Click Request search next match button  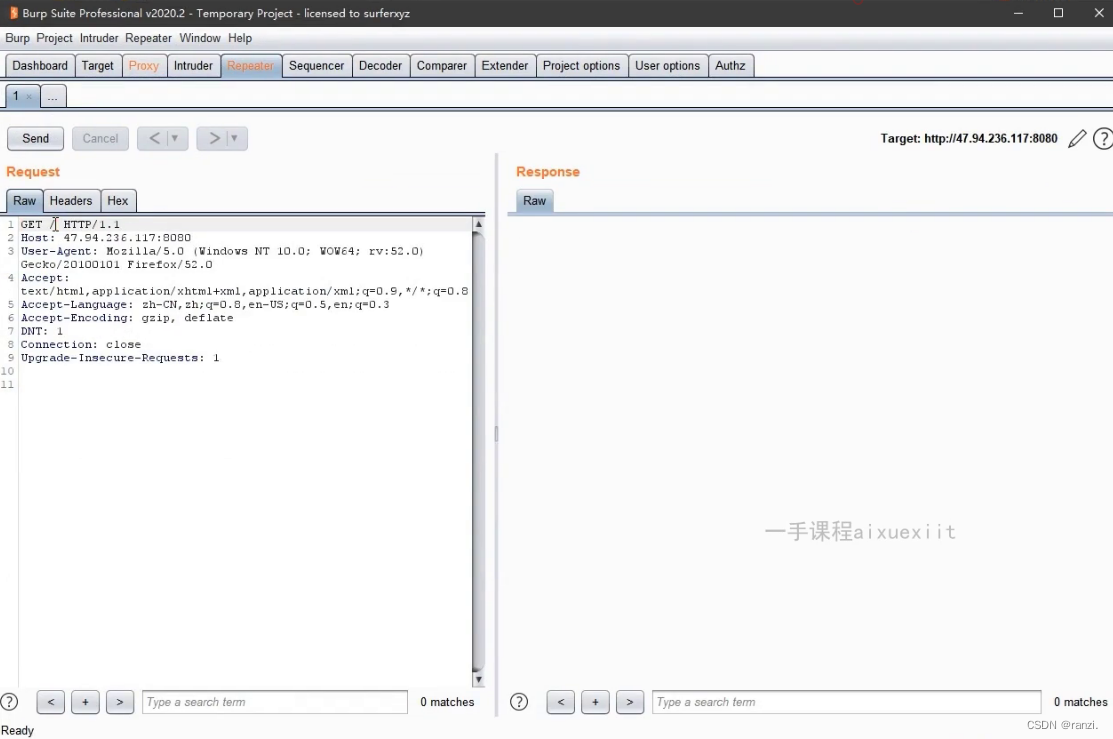(120, 702)
